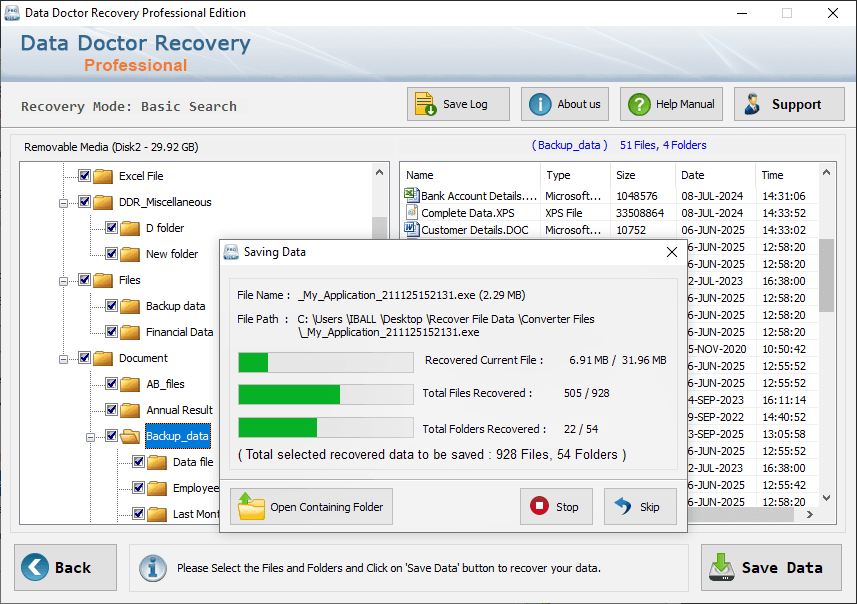Click the Recovered Current File progress bar
Image resolution: width=857 pixels, height=604 pixels.
point(326,362)
